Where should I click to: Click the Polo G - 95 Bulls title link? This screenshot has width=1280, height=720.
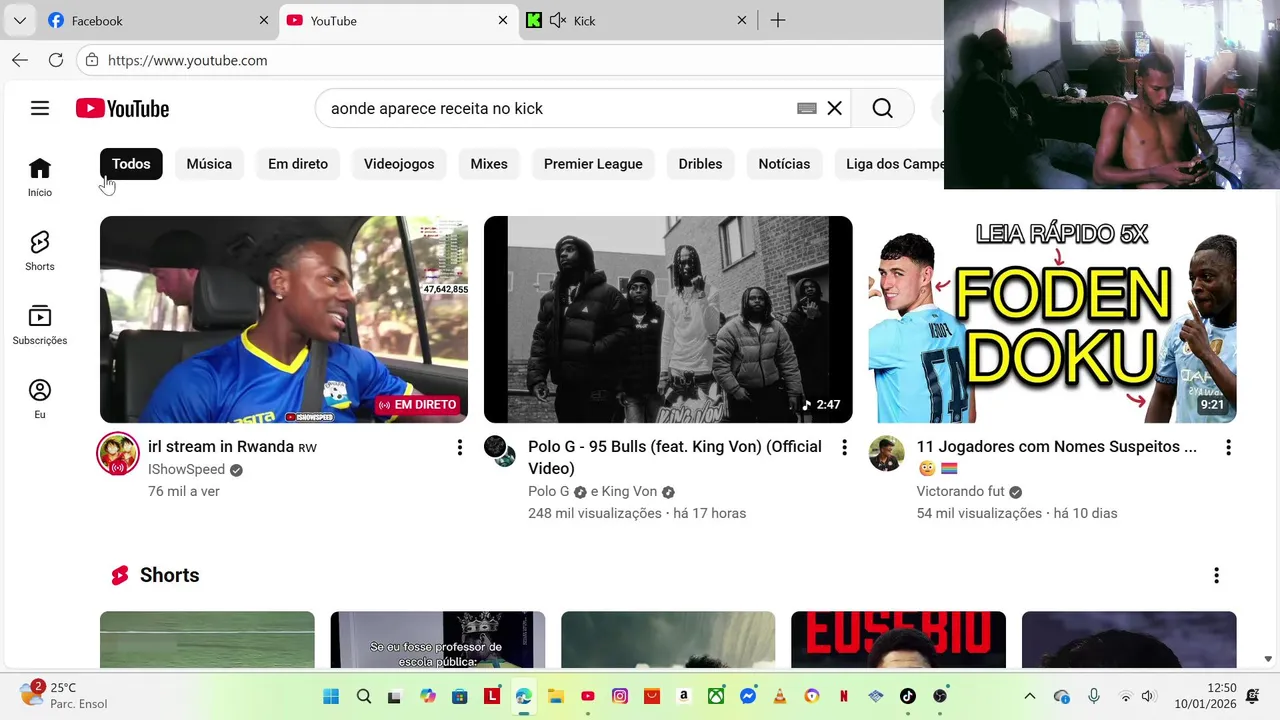point(675,457)
